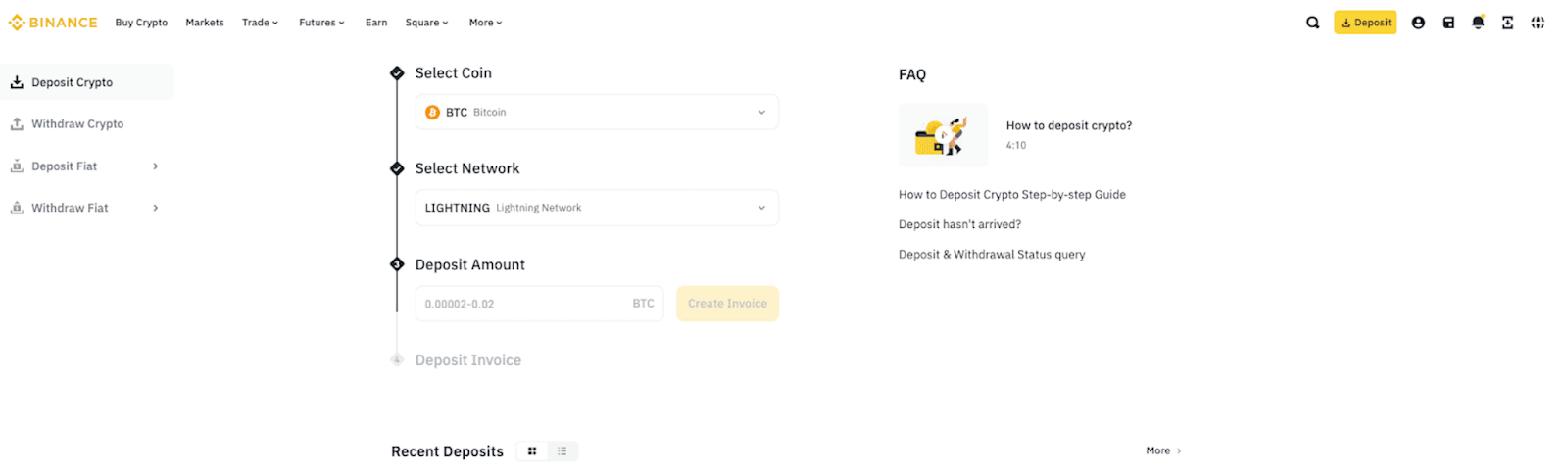Image resolution: width=1568 pixels, height=474 pixels.
Task: Open the account profile icon
Action: point(1418,23)
